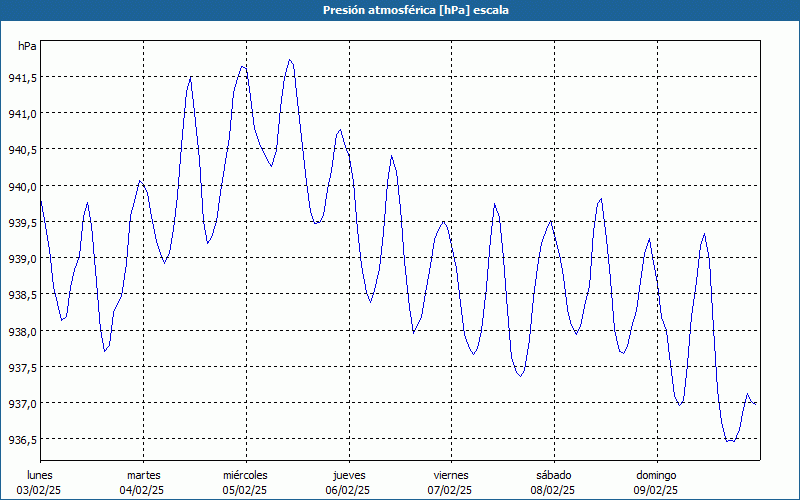This screenshot has width=800, height=500.
Task: Select the 941,5 axis value
Action: [x=22, y=78]
